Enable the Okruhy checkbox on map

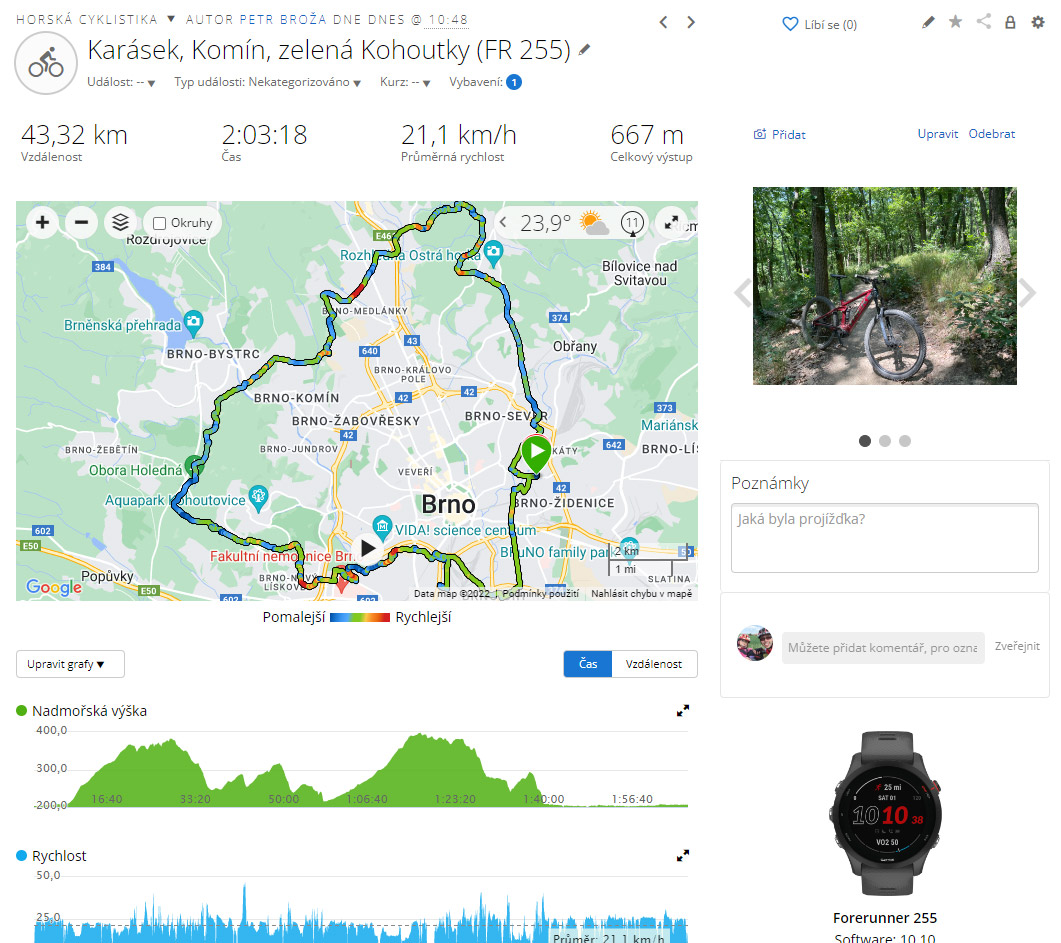160,223
